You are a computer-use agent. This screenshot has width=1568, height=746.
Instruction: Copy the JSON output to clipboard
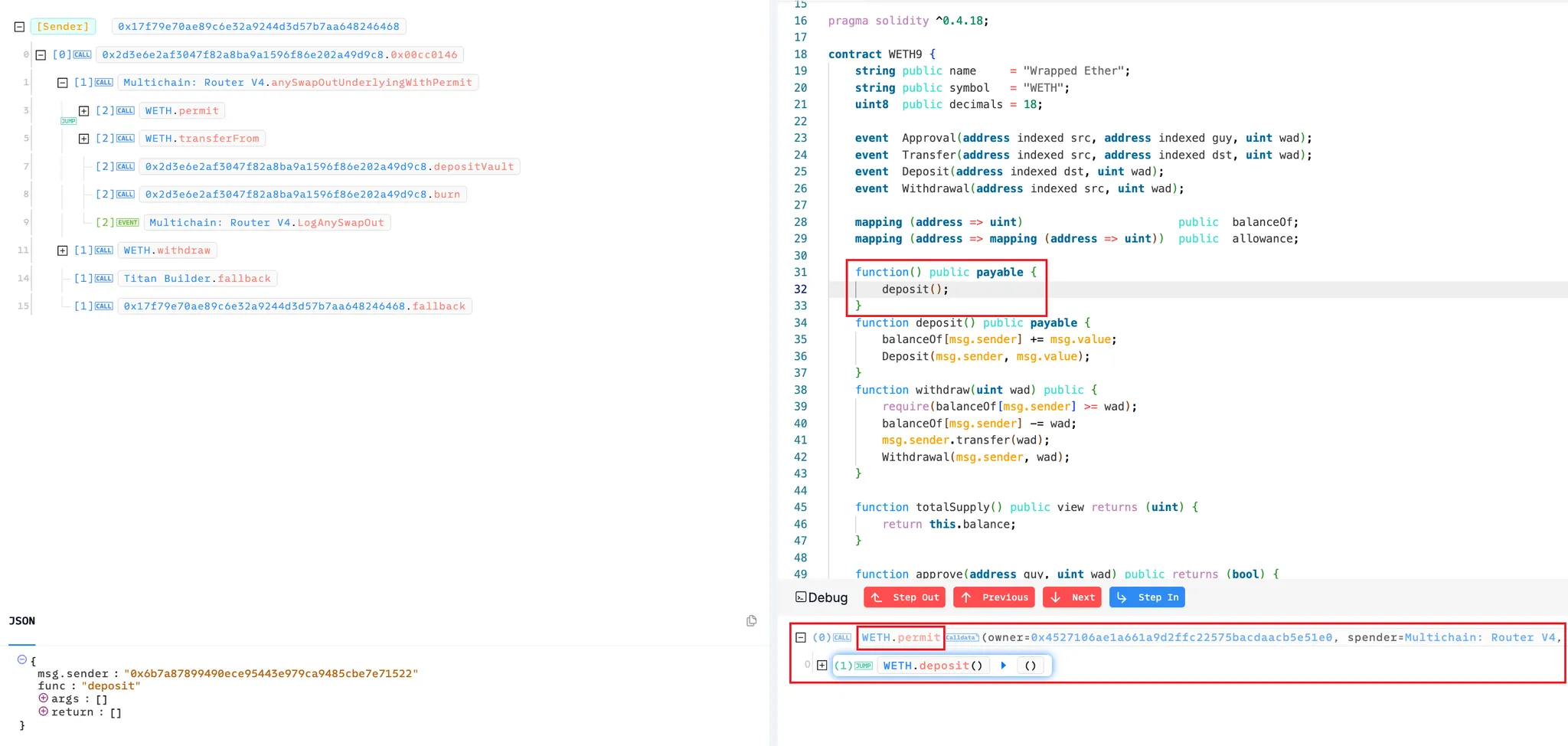coord(751,620)
